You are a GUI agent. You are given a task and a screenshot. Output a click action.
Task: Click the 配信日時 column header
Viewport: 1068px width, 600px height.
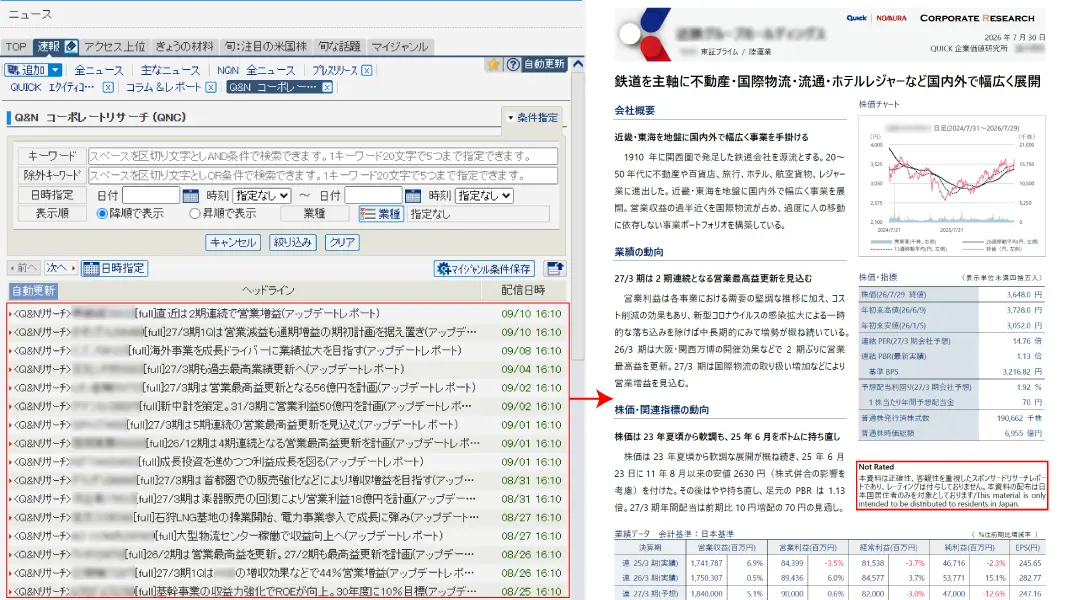tap(523, 290)
